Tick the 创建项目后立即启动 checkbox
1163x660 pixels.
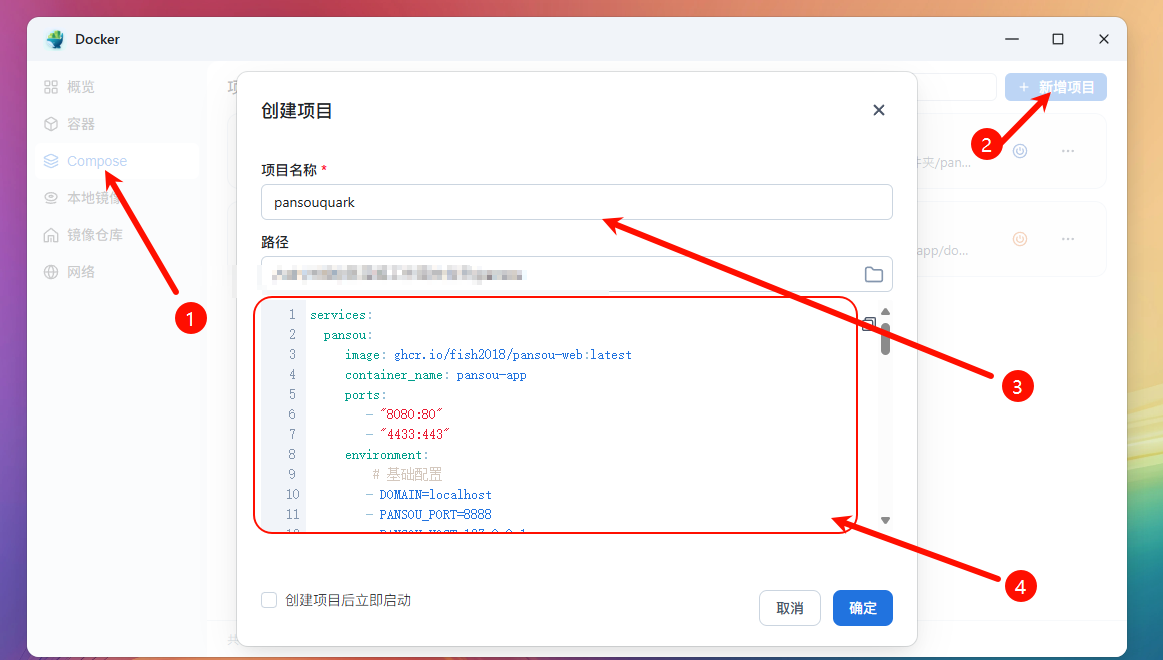[269, 600]
